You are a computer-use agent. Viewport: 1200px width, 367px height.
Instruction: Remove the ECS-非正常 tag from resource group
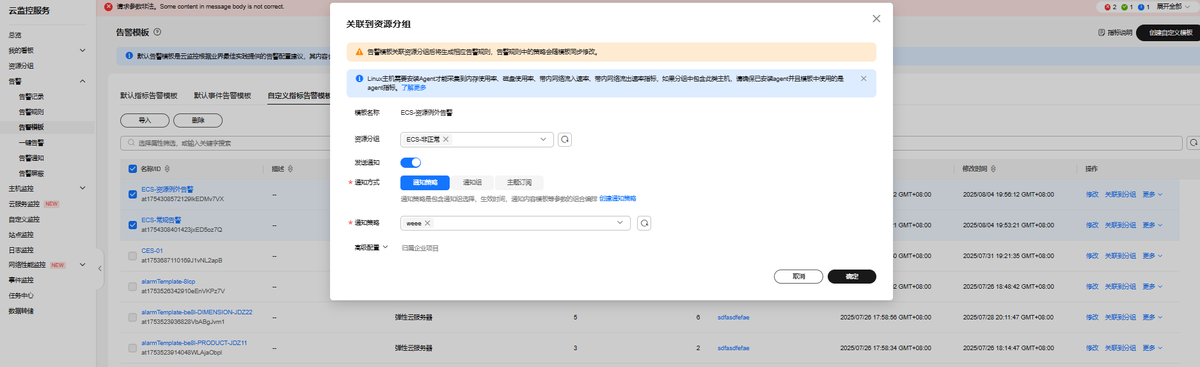[445, 140]
